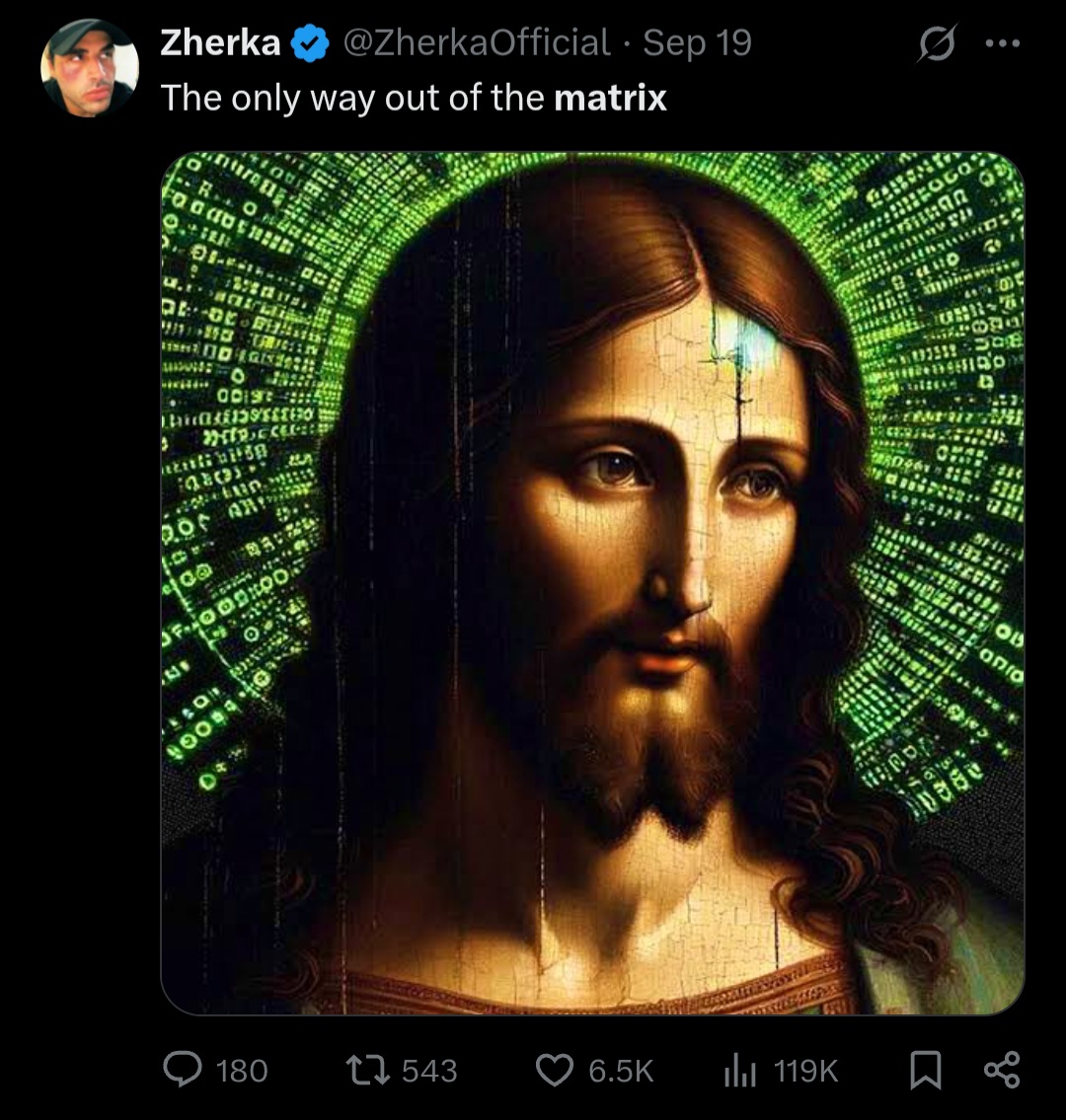Click the 180 replies count

[241, 1071]
